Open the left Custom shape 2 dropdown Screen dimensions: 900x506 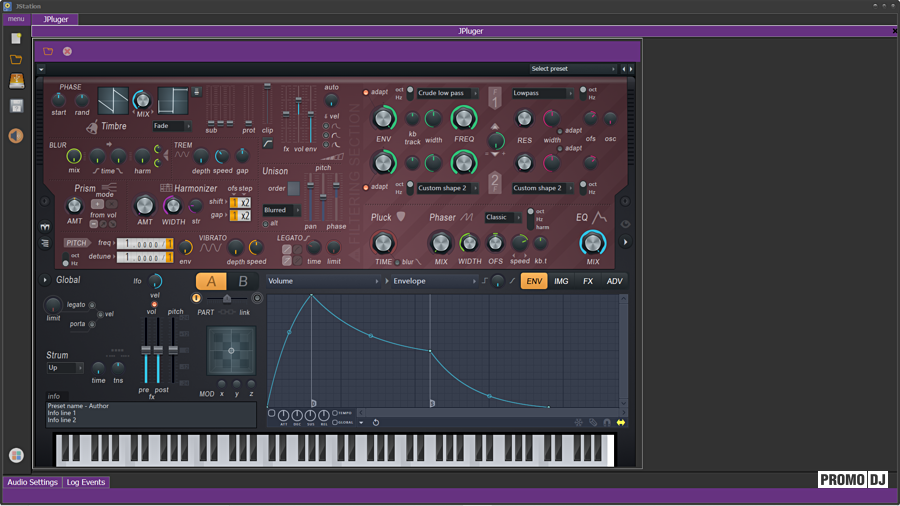coord(447,188)
